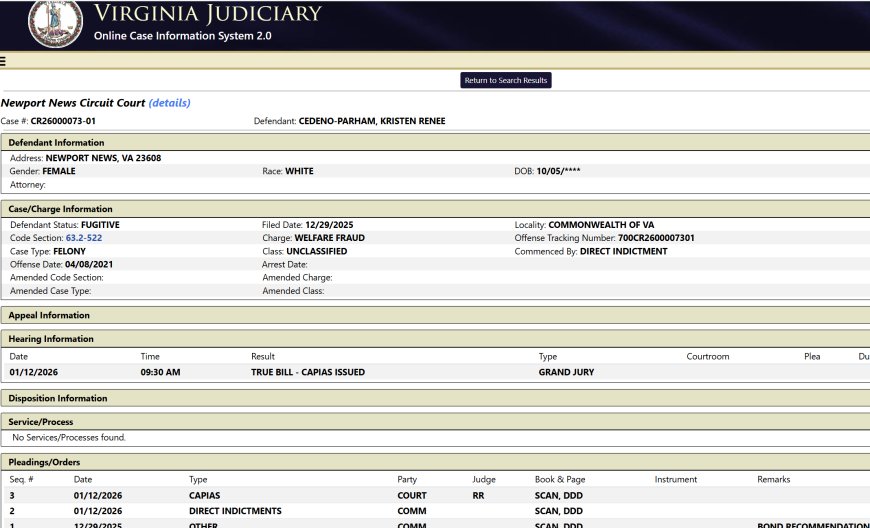Collapse the Case/Charge Information section header

[x=60, y=209]
